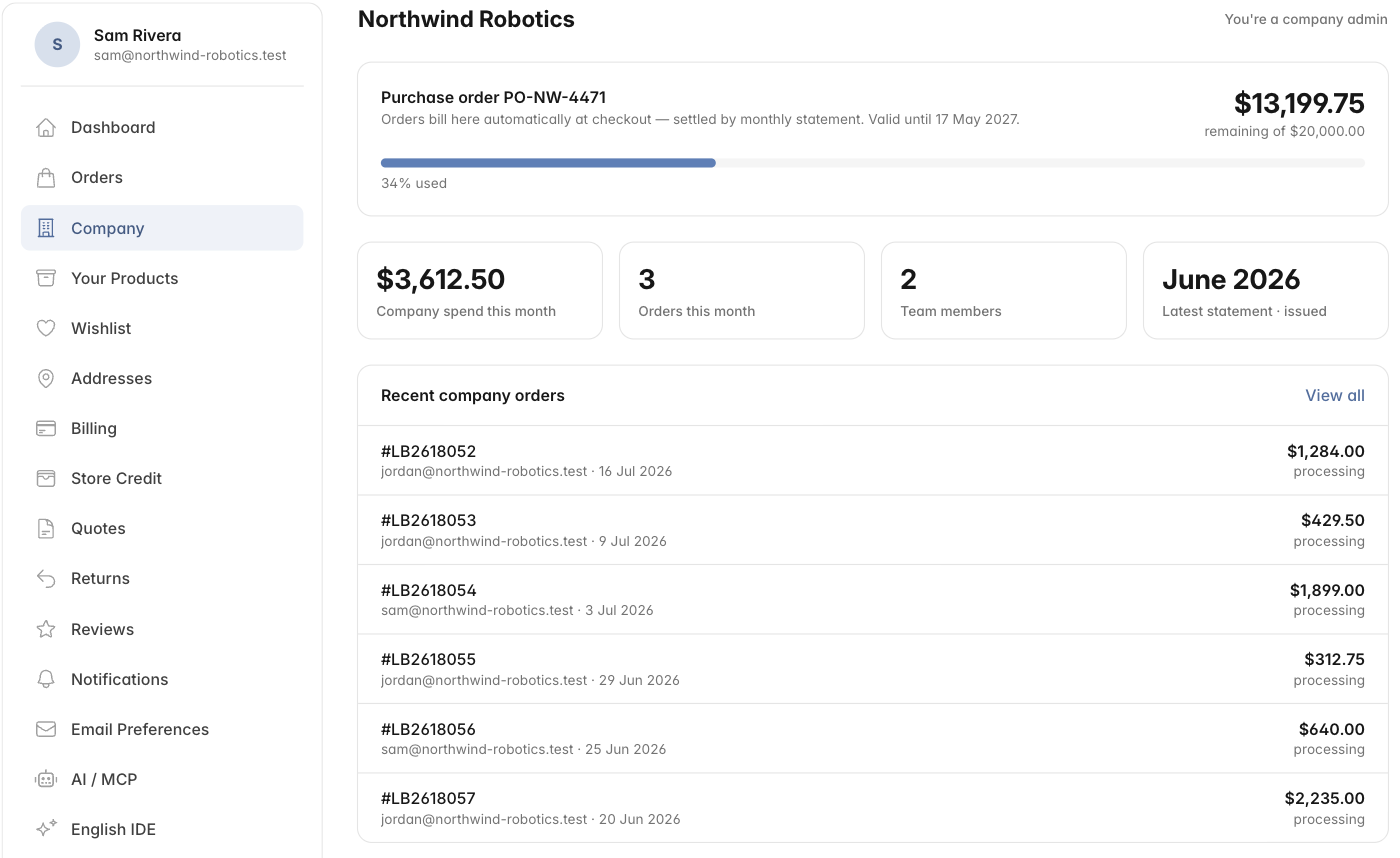Click the English IDE sparkle icon

click(45, 829)
